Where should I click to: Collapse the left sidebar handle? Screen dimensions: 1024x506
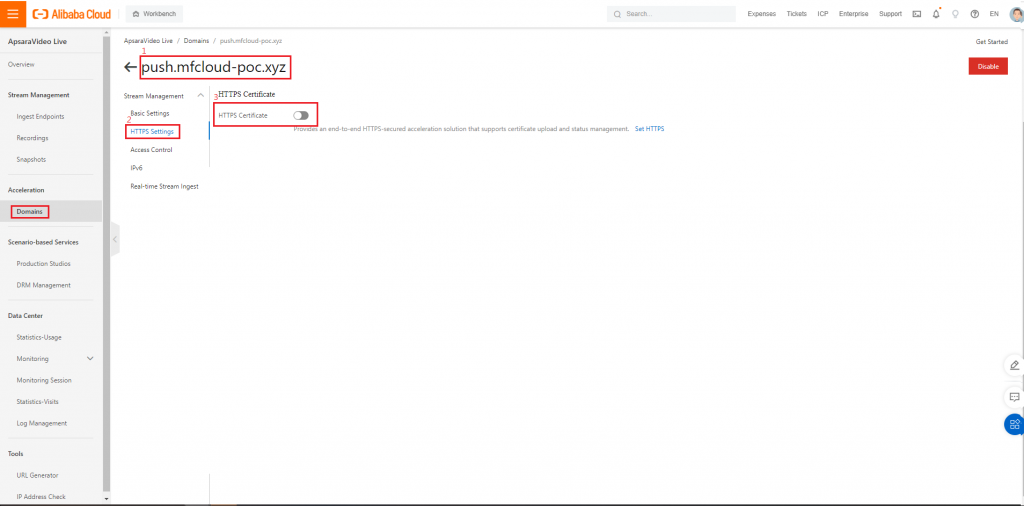[x=115, y=240]
